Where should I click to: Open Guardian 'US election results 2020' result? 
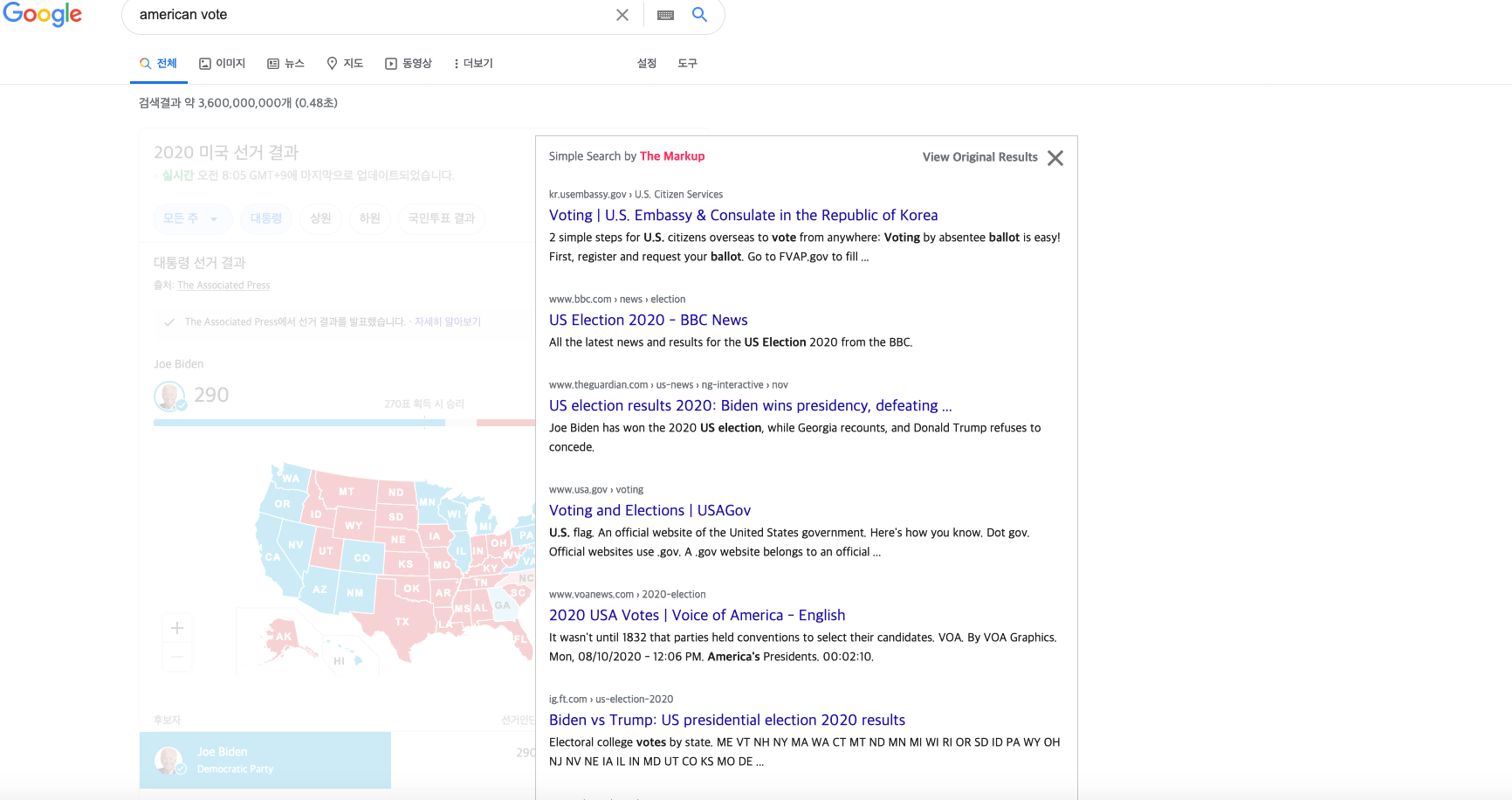[751, 405]
